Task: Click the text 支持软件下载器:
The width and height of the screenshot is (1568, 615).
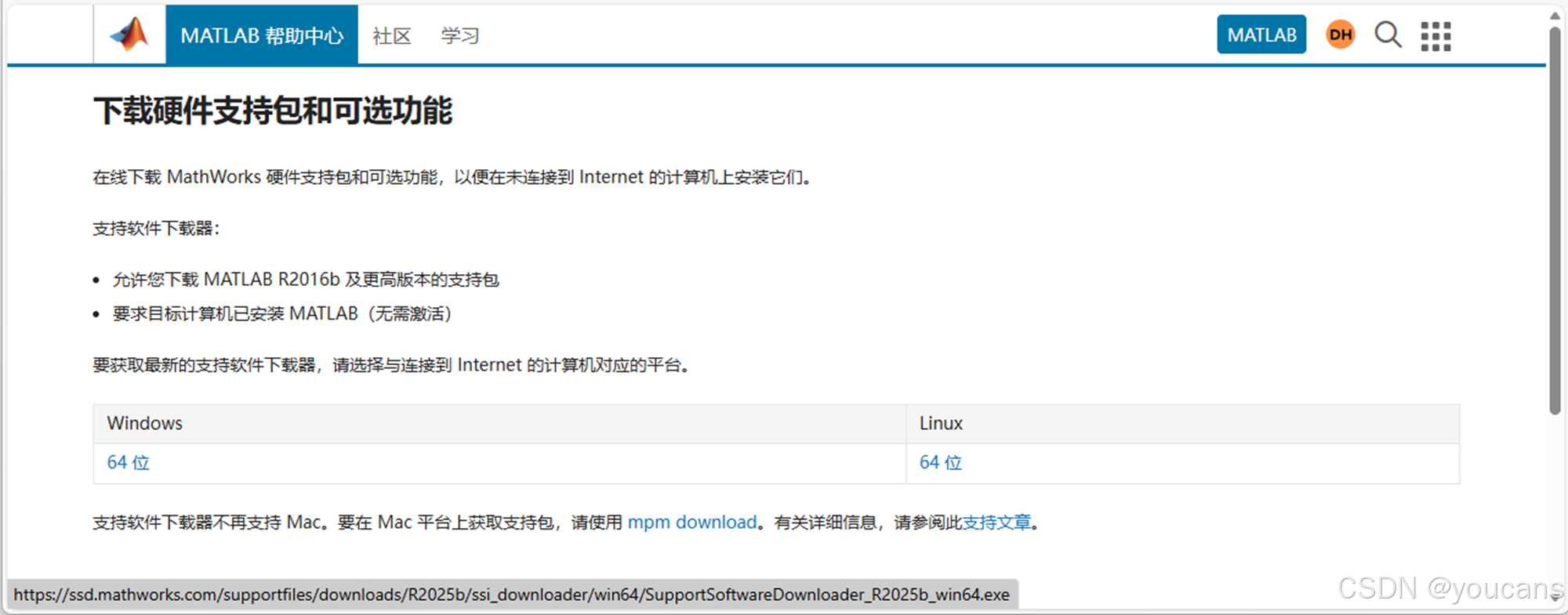Action: click(x=157, y=228)
